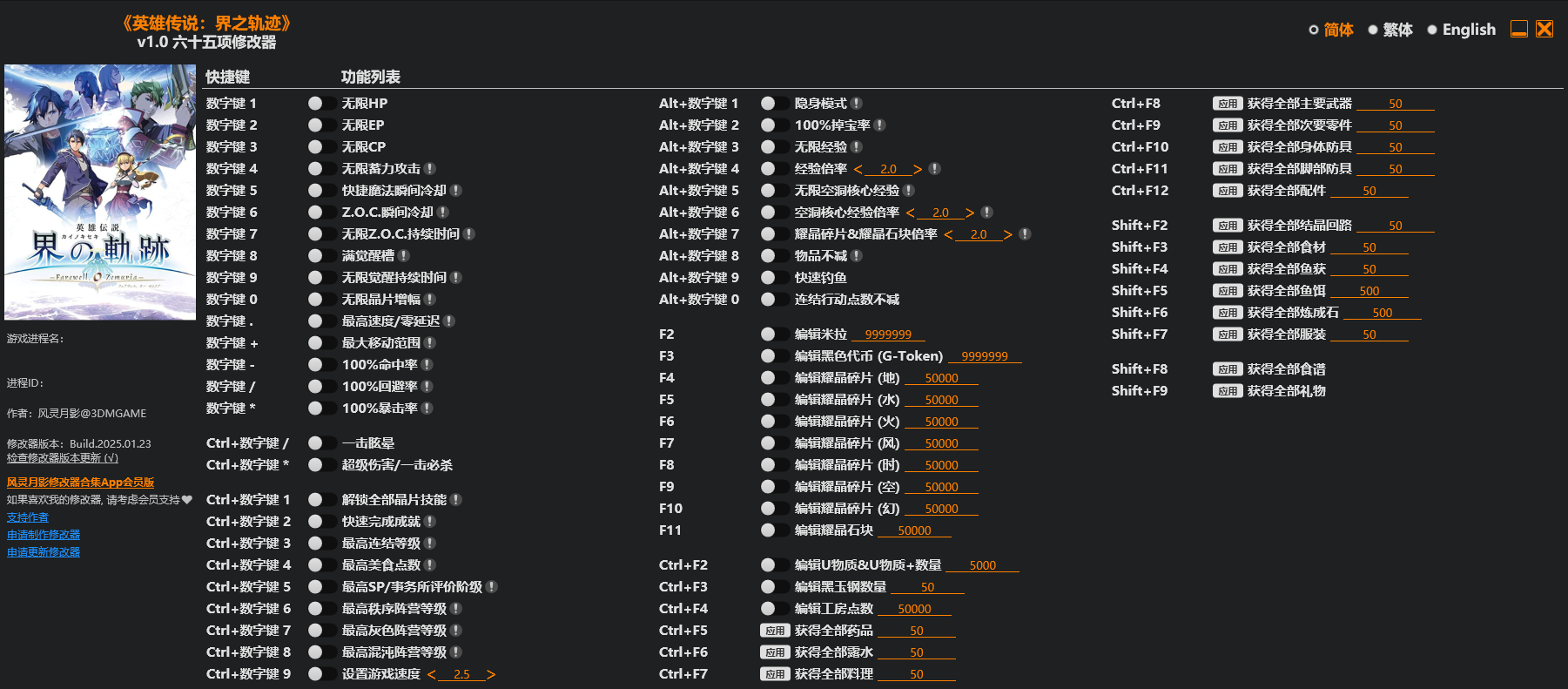Decrease 设置游戏速度 with left arrow
The width and height of the screenshot is (1568, 689).
tap(432, 674)
